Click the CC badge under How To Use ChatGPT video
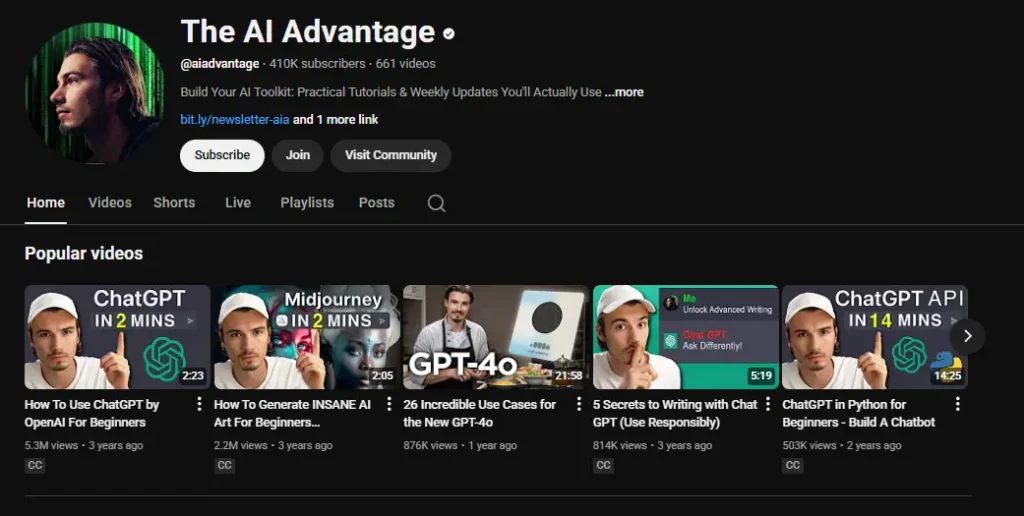The width and height of the screenshot is (1024, 516). point(35,466)
